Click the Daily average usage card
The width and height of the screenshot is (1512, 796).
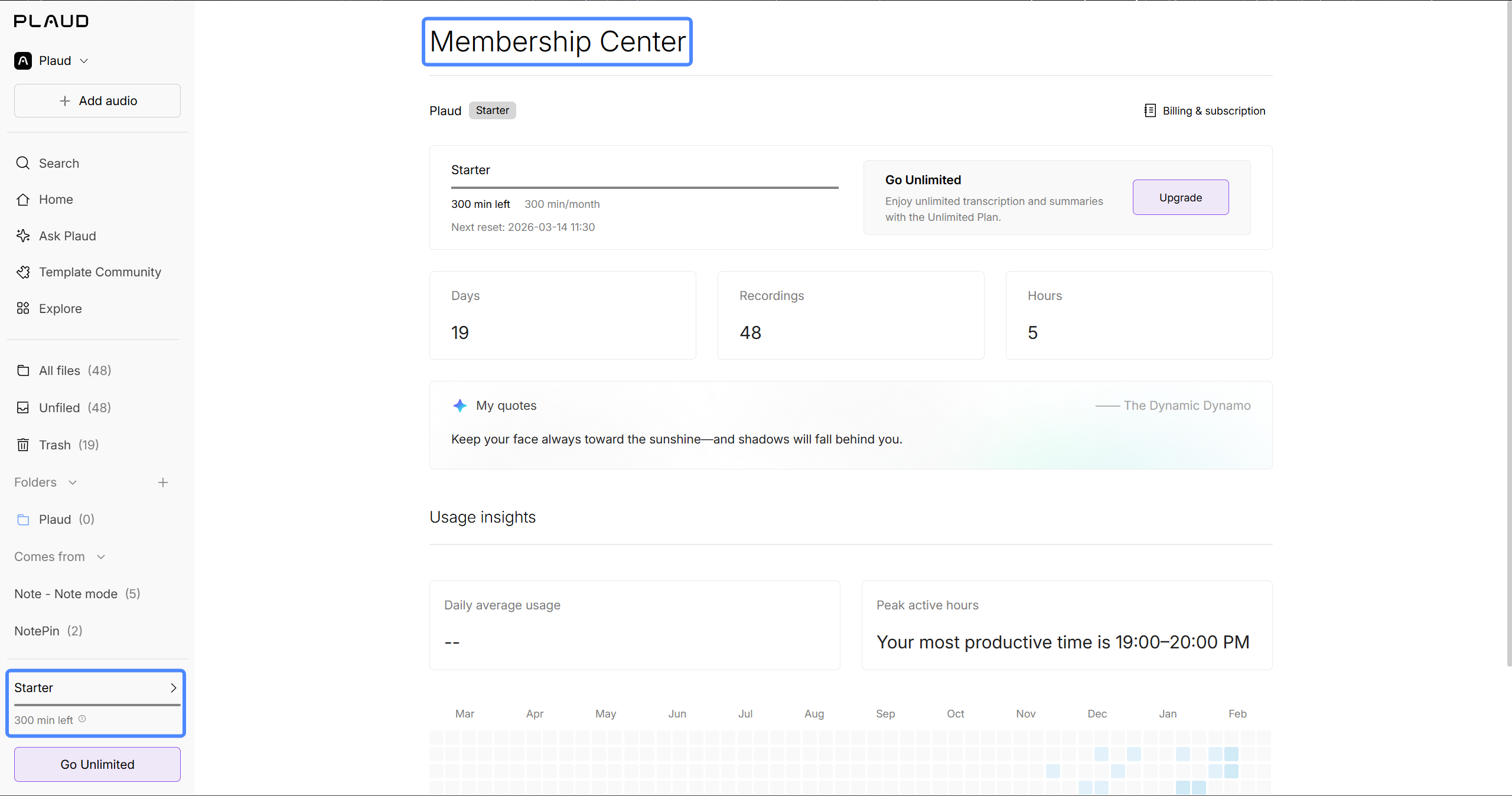pos(635,625)
